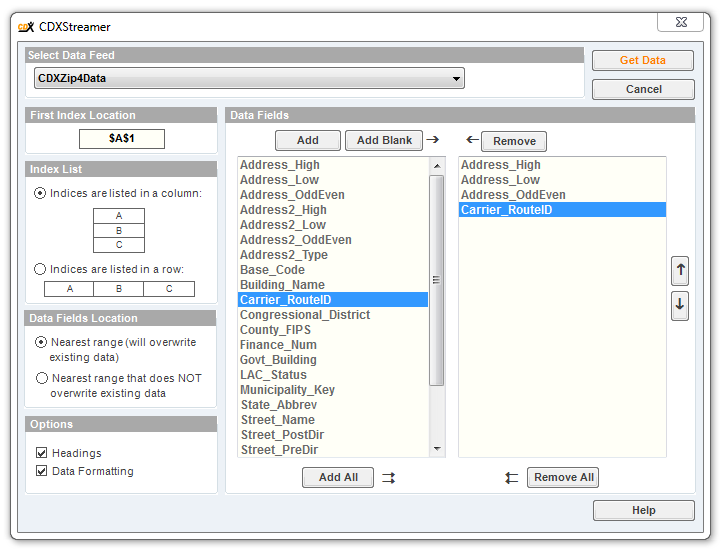Click the Add All button
The height and width of the screenshot is (557, 726).
[338, 477]
